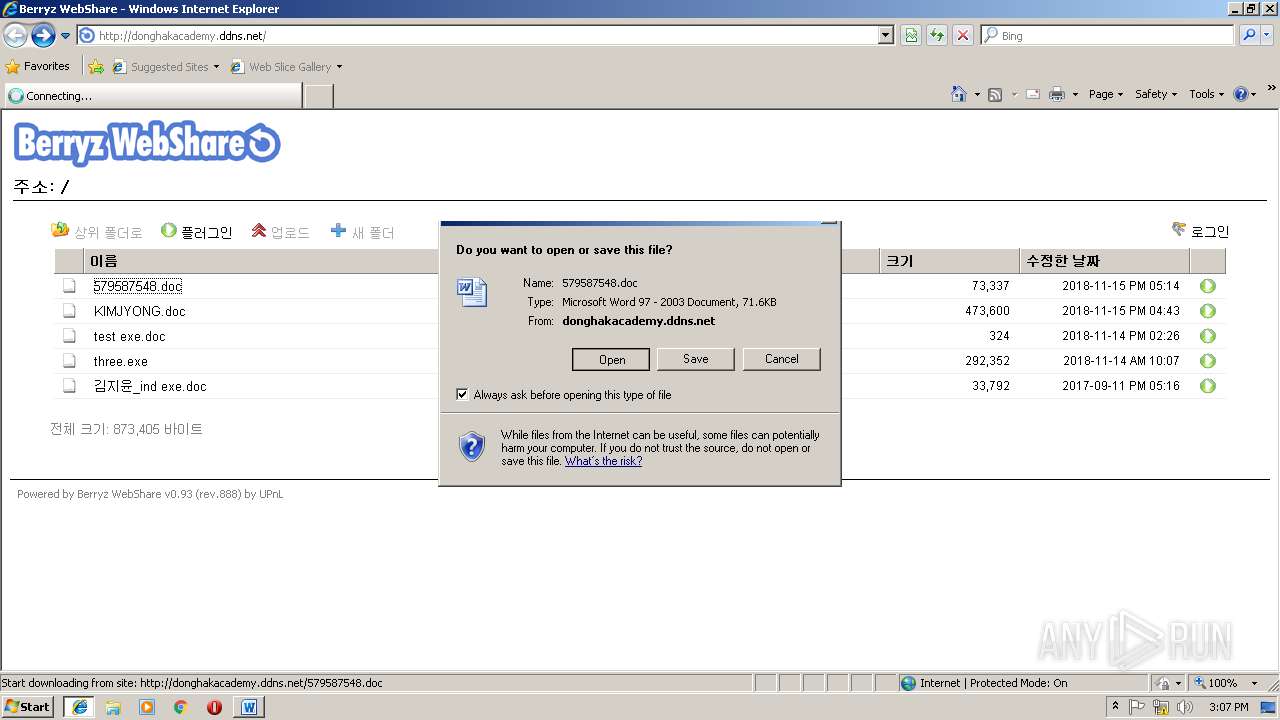Click the Stop loading red X icon

point(963,35)
